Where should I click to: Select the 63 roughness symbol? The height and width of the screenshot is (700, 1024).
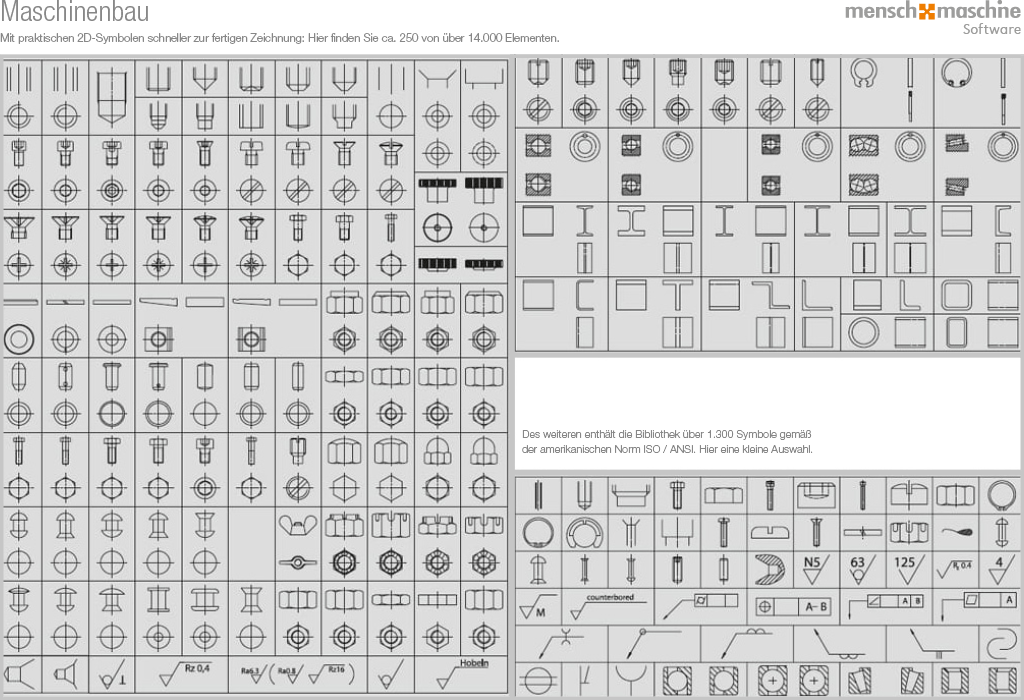[857, 569]
